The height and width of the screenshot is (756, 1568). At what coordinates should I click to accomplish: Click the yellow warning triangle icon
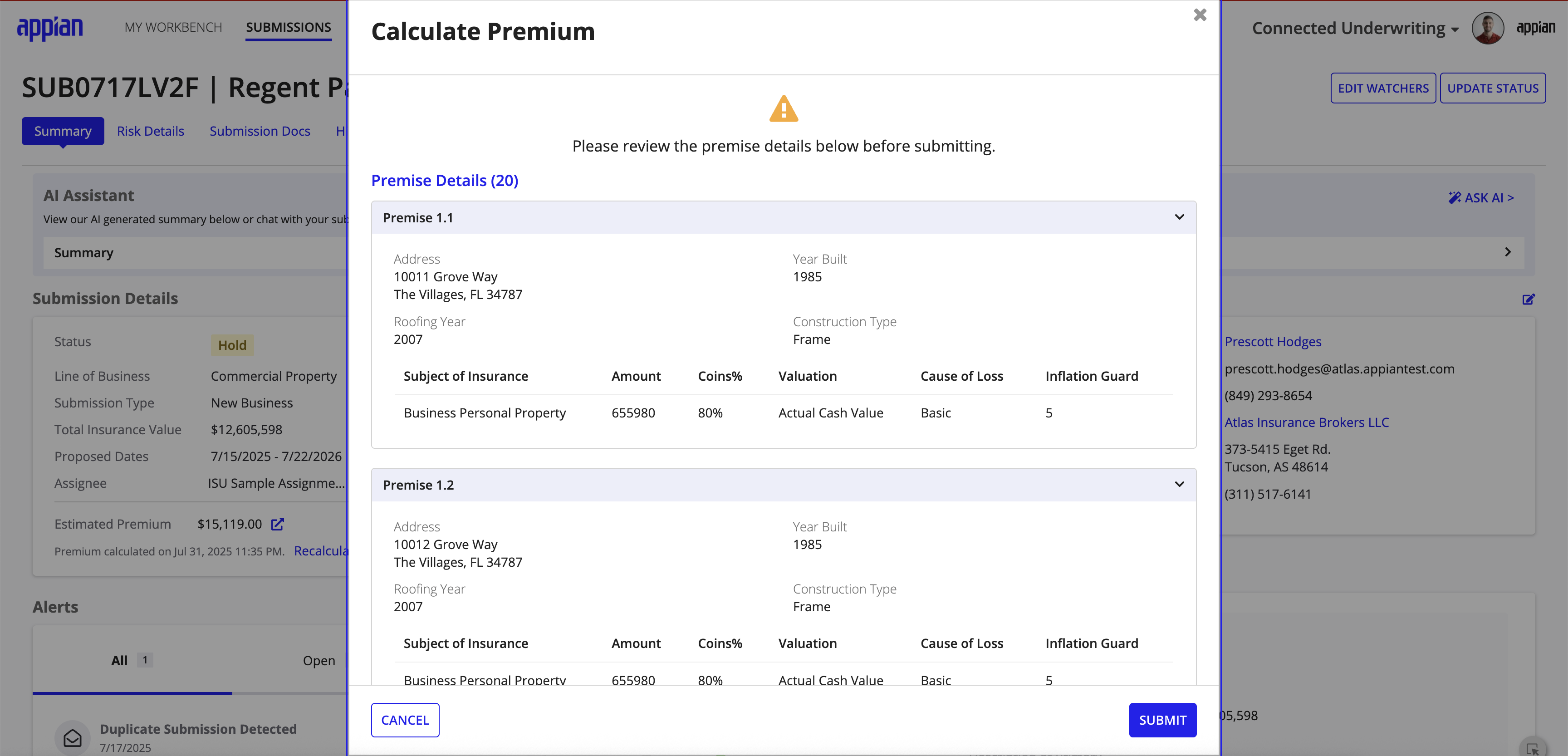[x=784, y=109]
